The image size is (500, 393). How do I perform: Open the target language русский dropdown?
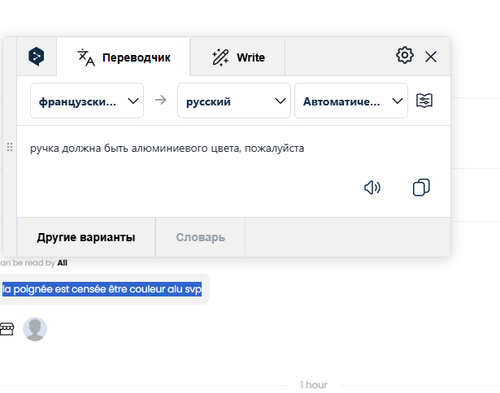click(234, 101)
